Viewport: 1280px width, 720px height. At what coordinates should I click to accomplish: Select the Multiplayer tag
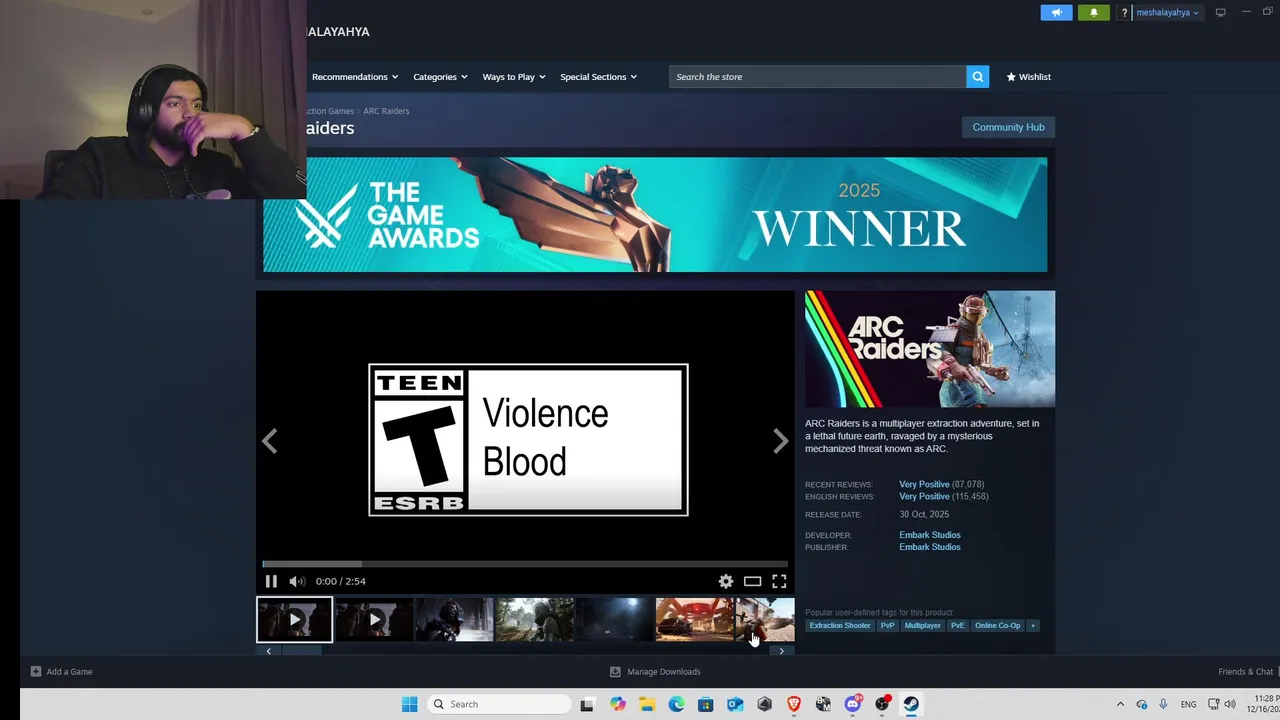pyautogui.click(x=922, y=626)
